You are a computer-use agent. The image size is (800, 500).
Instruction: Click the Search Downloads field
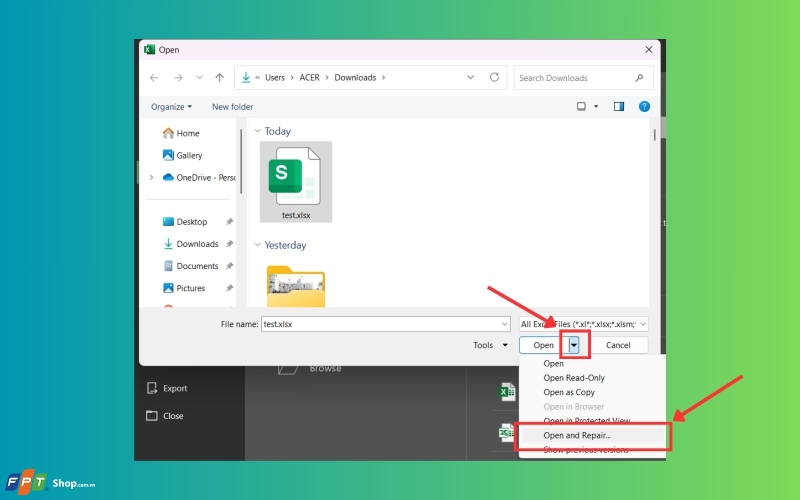[584, 78]
